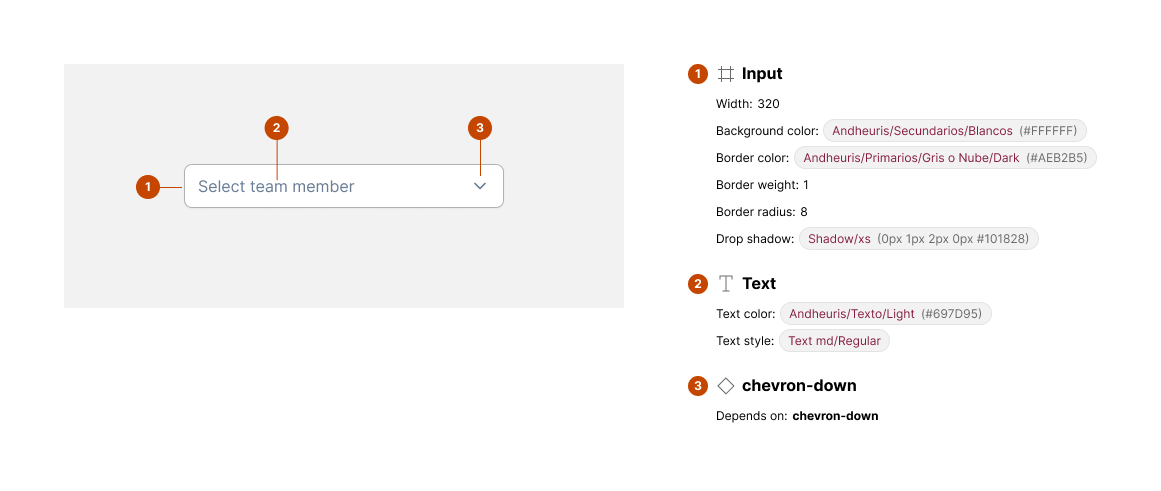The height and width of the screenshot is (491, 1161).
Task: Click the chevron-down arrow in the select input
Action: 480,186
